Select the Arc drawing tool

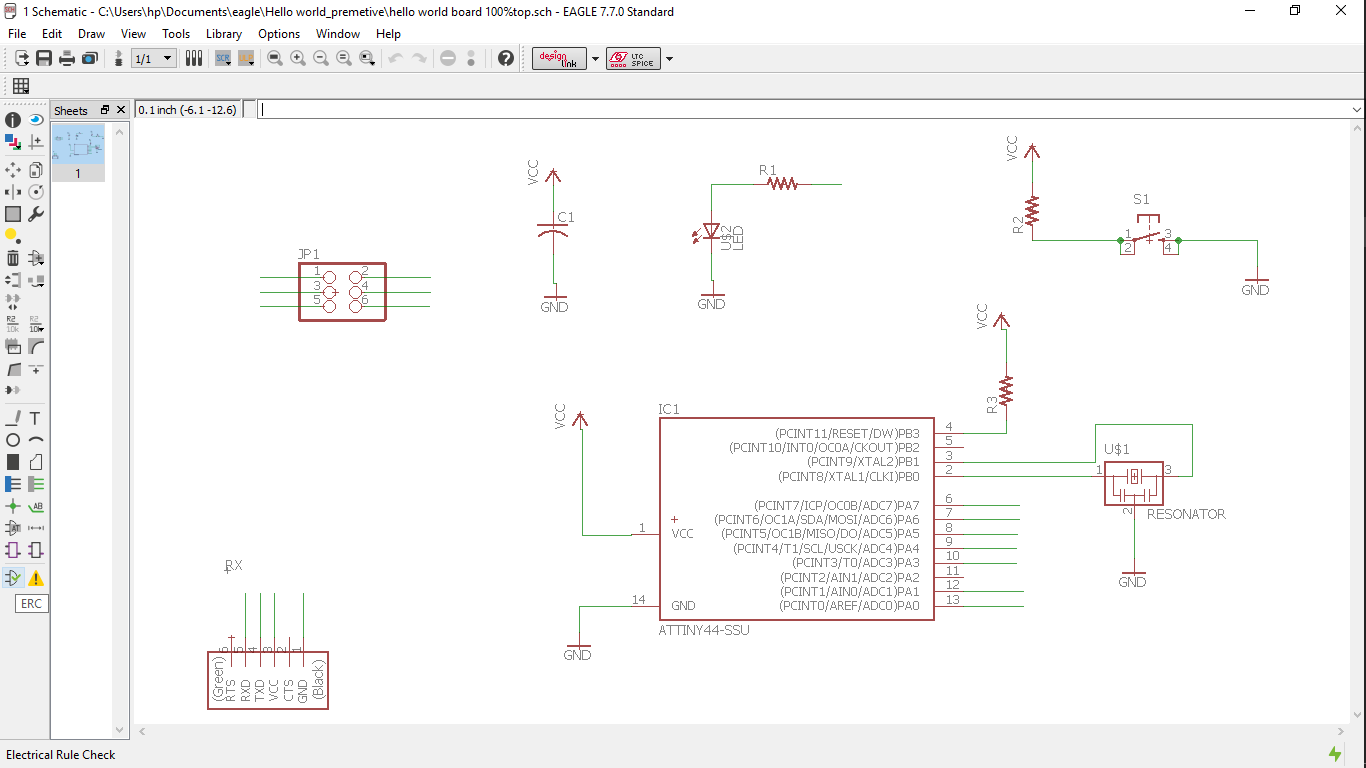(36, 440)
